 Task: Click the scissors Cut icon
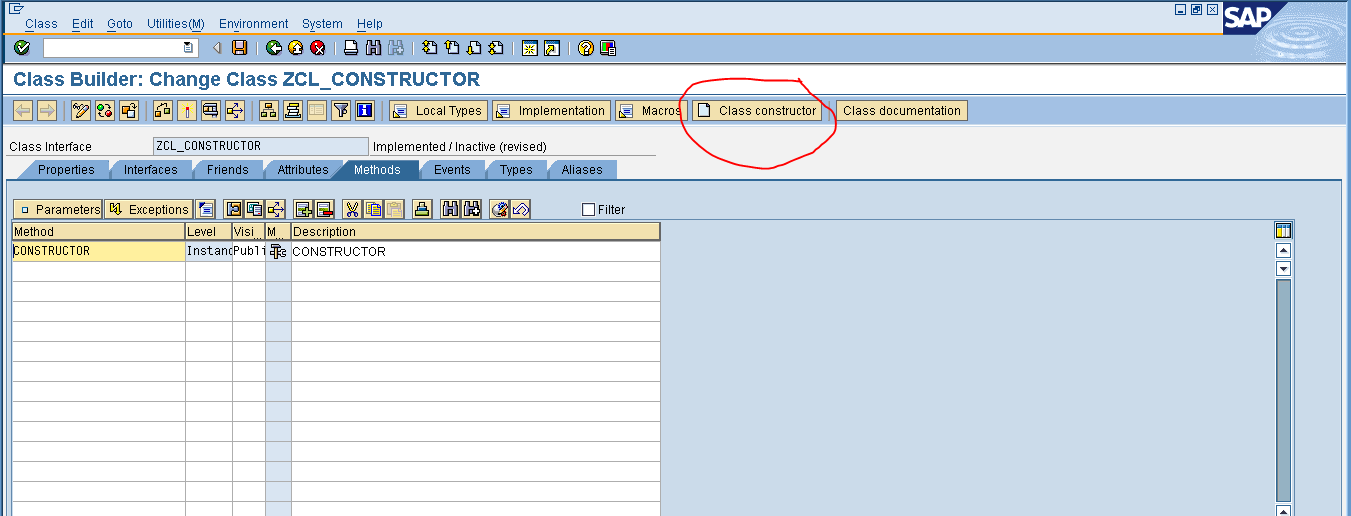click(x=352, y=209)
